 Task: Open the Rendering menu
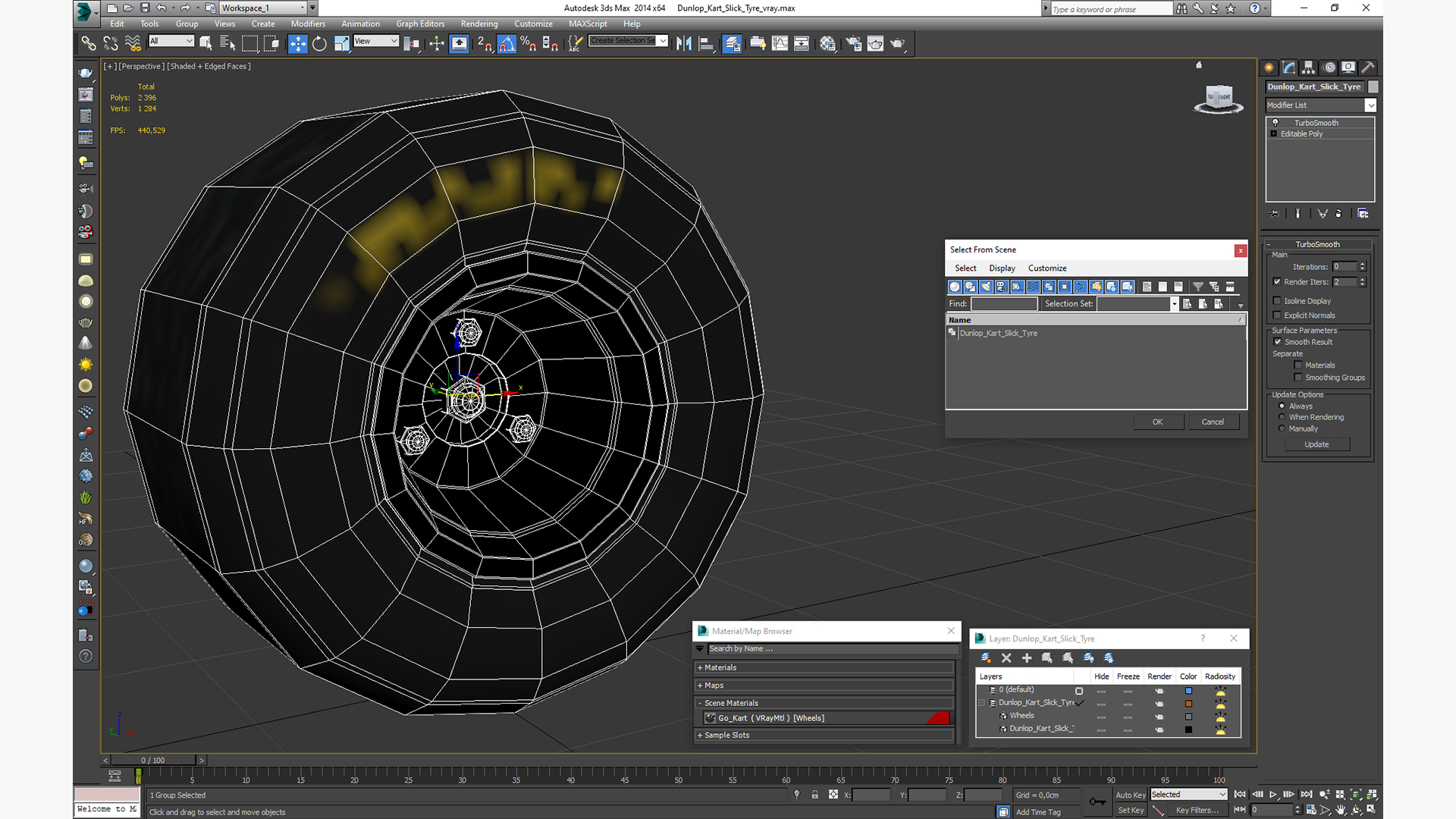tap(479, 24)
